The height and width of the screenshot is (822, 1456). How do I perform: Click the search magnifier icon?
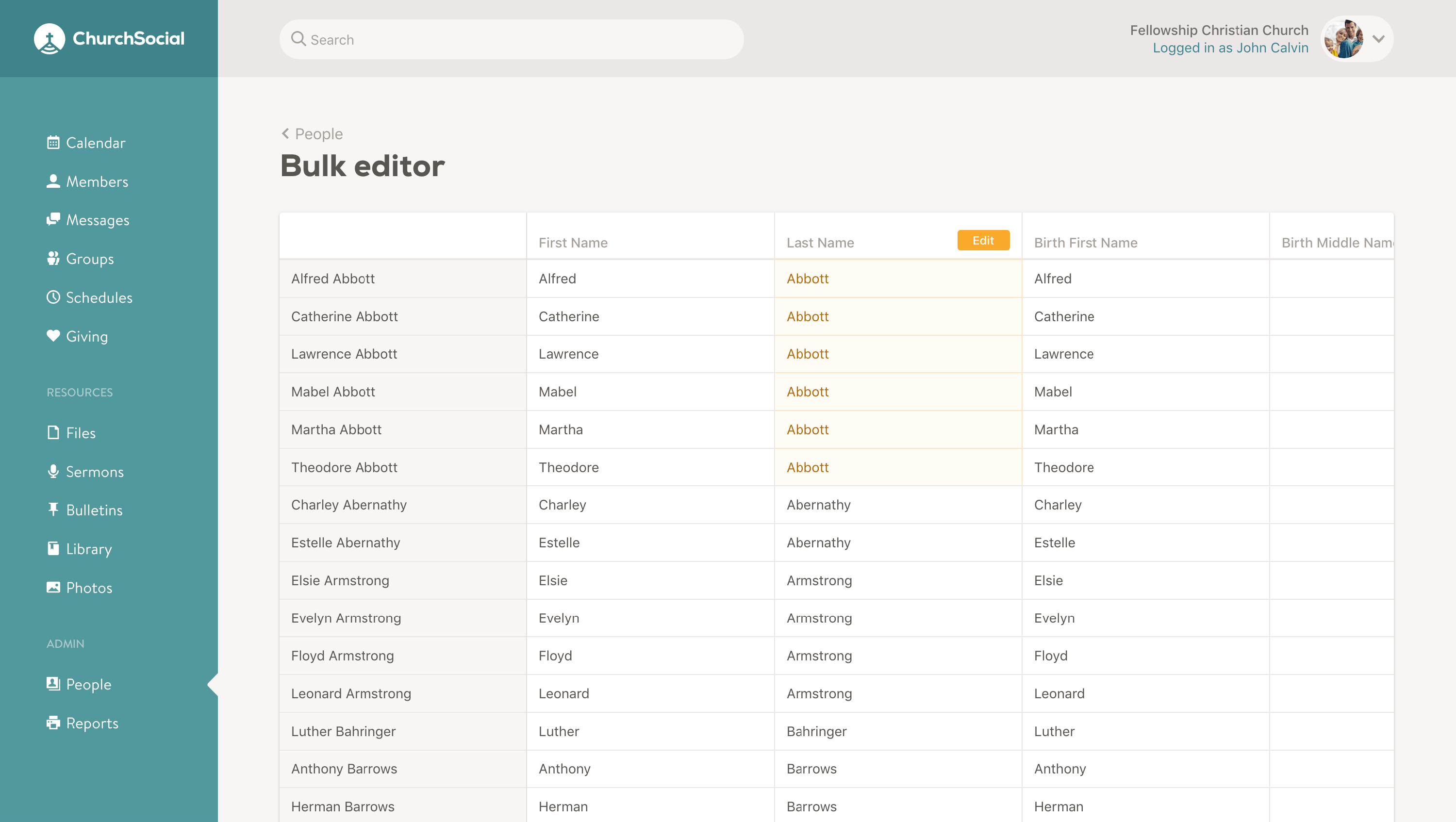(298, 39)
